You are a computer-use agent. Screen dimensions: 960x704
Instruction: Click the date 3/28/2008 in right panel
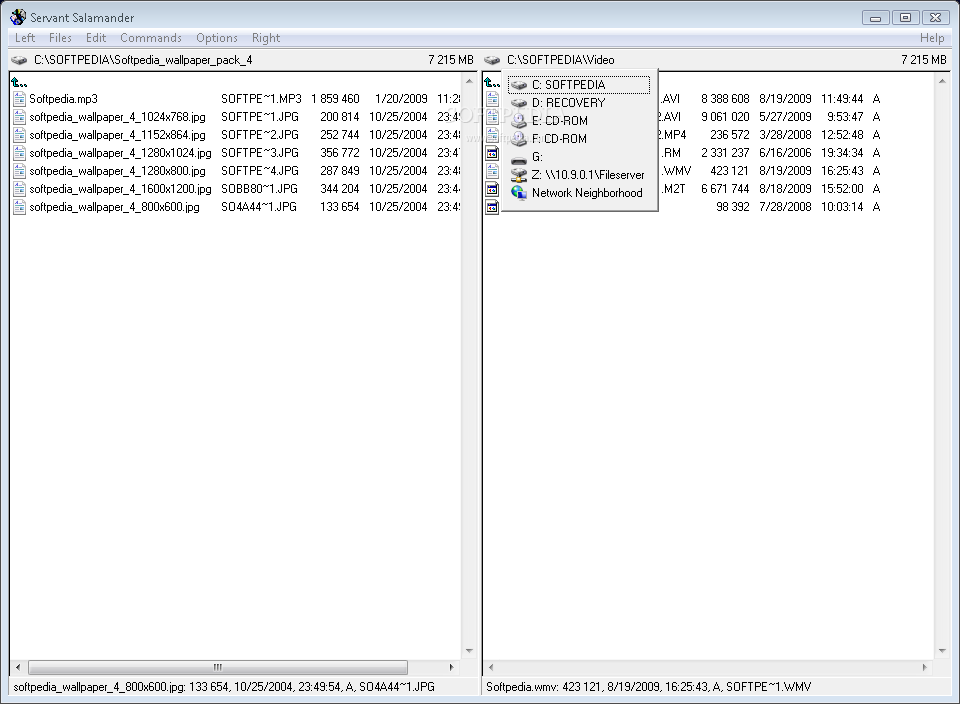pos(785,135)
